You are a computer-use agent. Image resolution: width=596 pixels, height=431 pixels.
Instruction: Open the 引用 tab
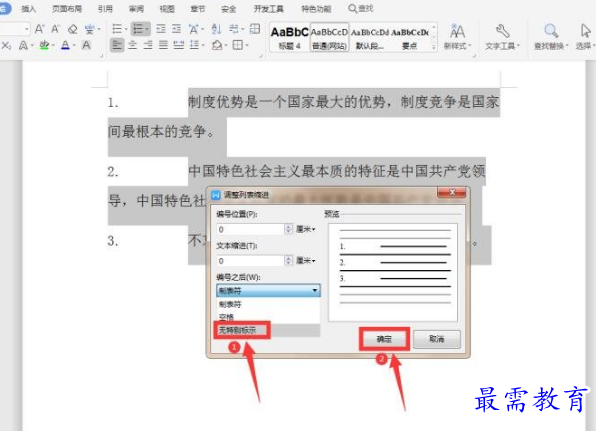pos(105,9)
